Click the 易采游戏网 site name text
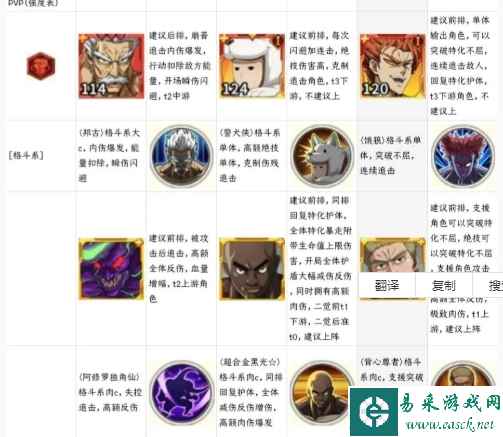Image resolution: width=503 pixels, height=437 pixels. (450, 402)
